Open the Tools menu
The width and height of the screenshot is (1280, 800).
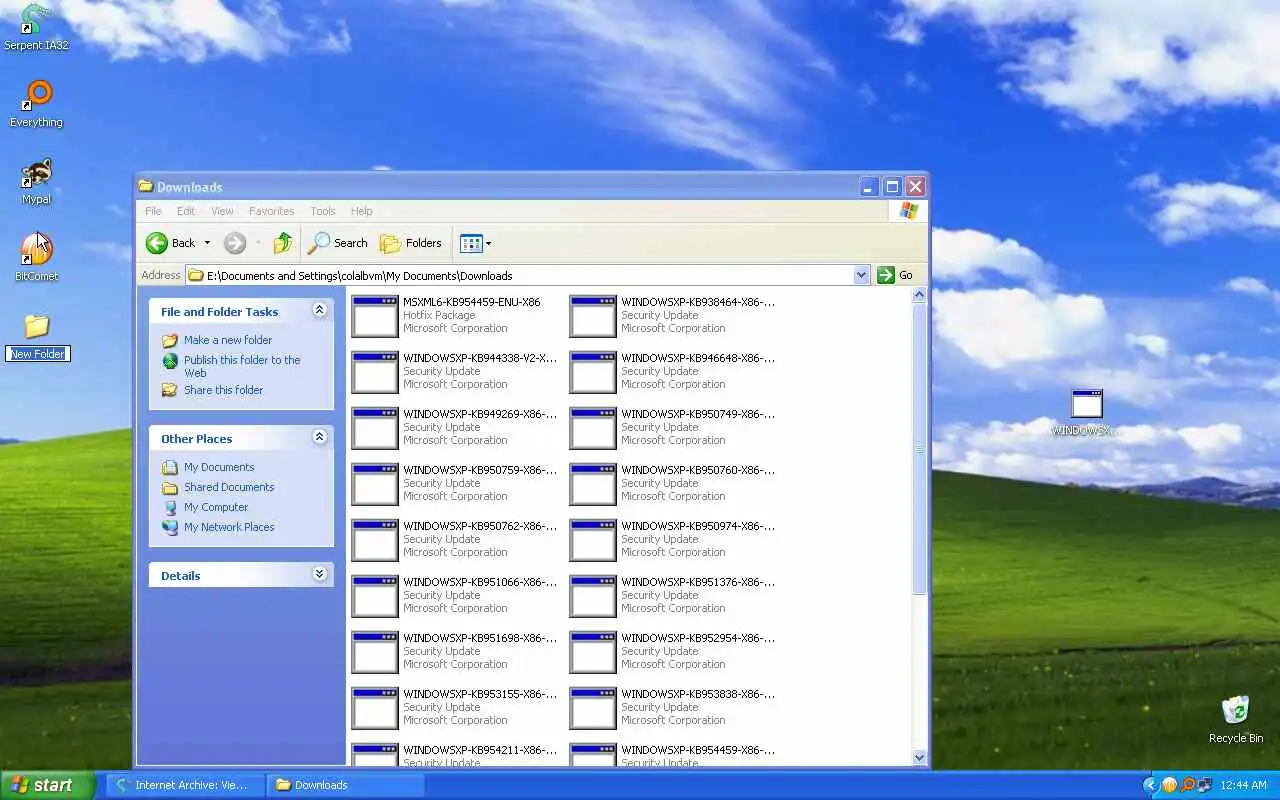pyautogui.click(x=322, y=211)
